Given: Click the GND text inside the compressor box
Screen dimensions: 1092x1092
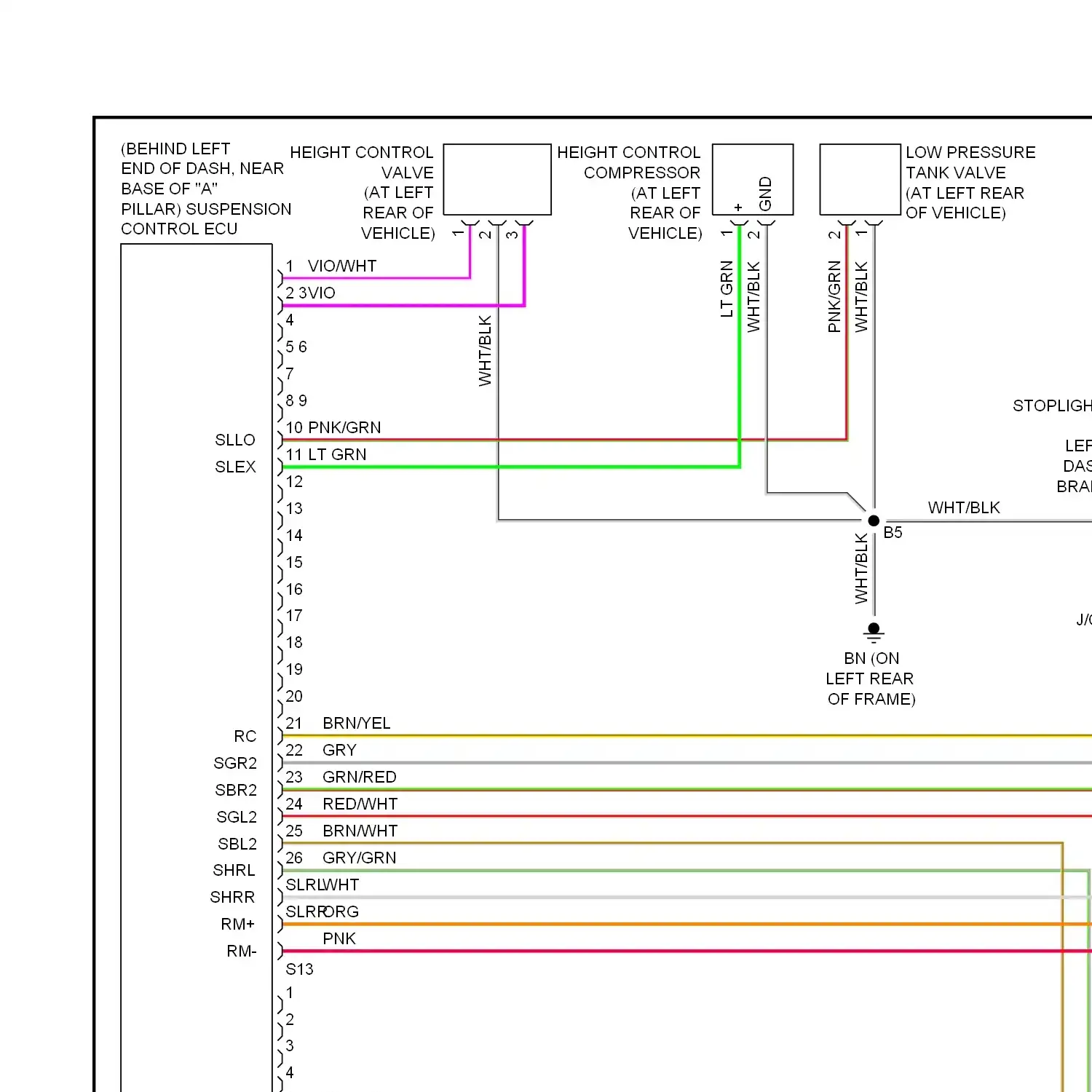Looking at the screenshot, I should tap(765, 194).
